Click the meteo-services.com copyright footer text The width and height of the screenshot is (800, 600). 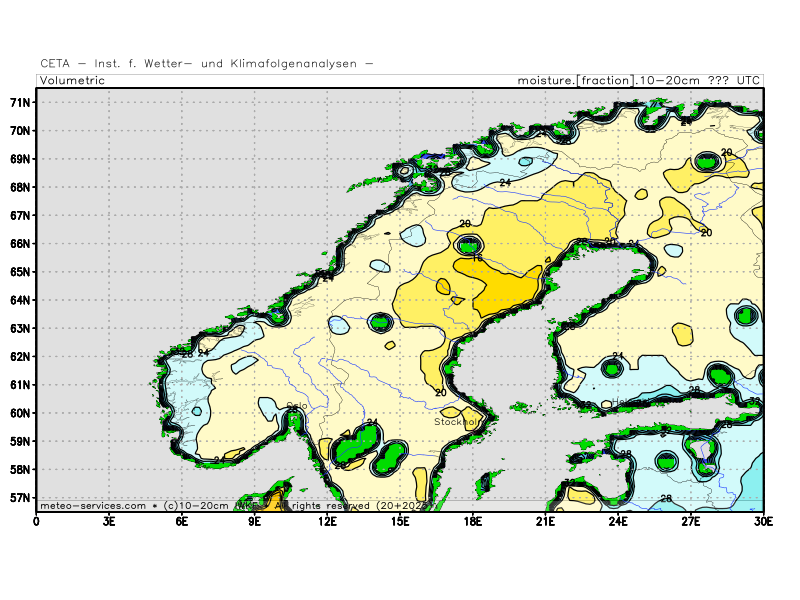(235, 506)
